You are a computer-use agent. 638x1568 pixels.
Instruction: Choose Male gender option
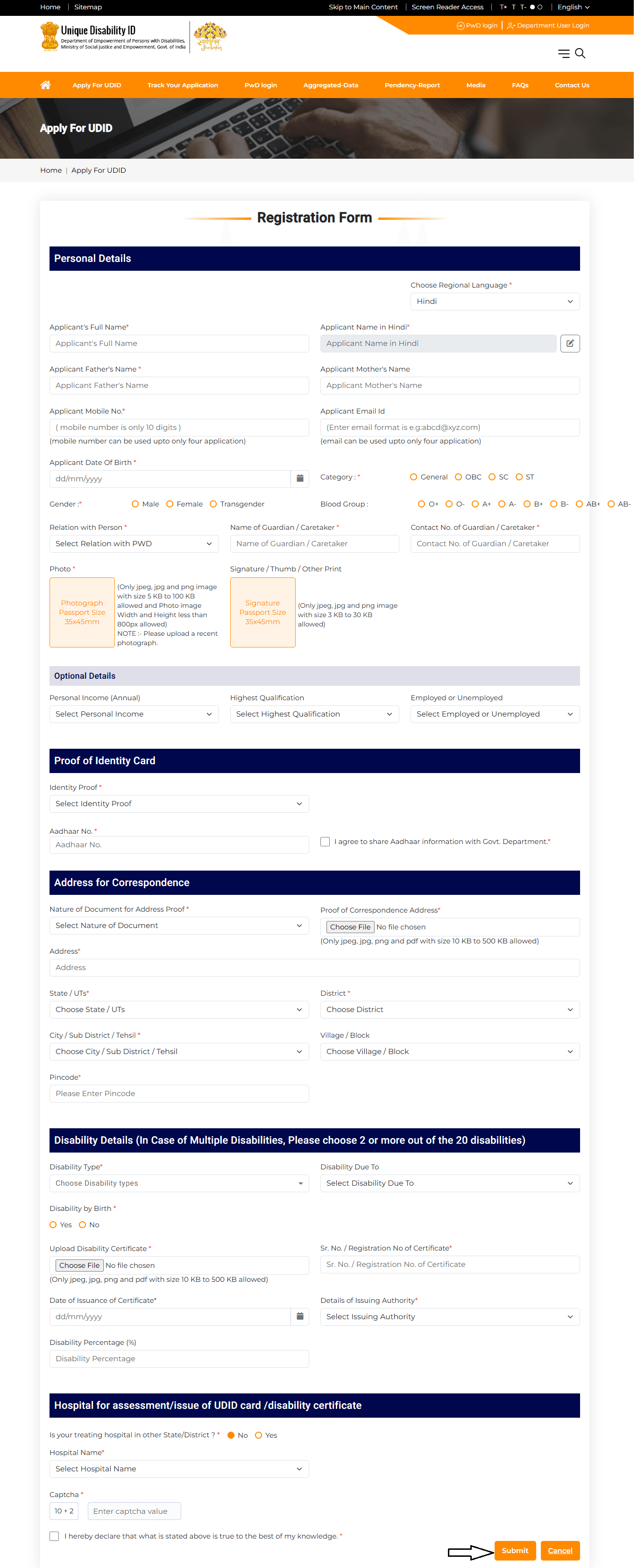pyautogui.click(x=135, y=504)
